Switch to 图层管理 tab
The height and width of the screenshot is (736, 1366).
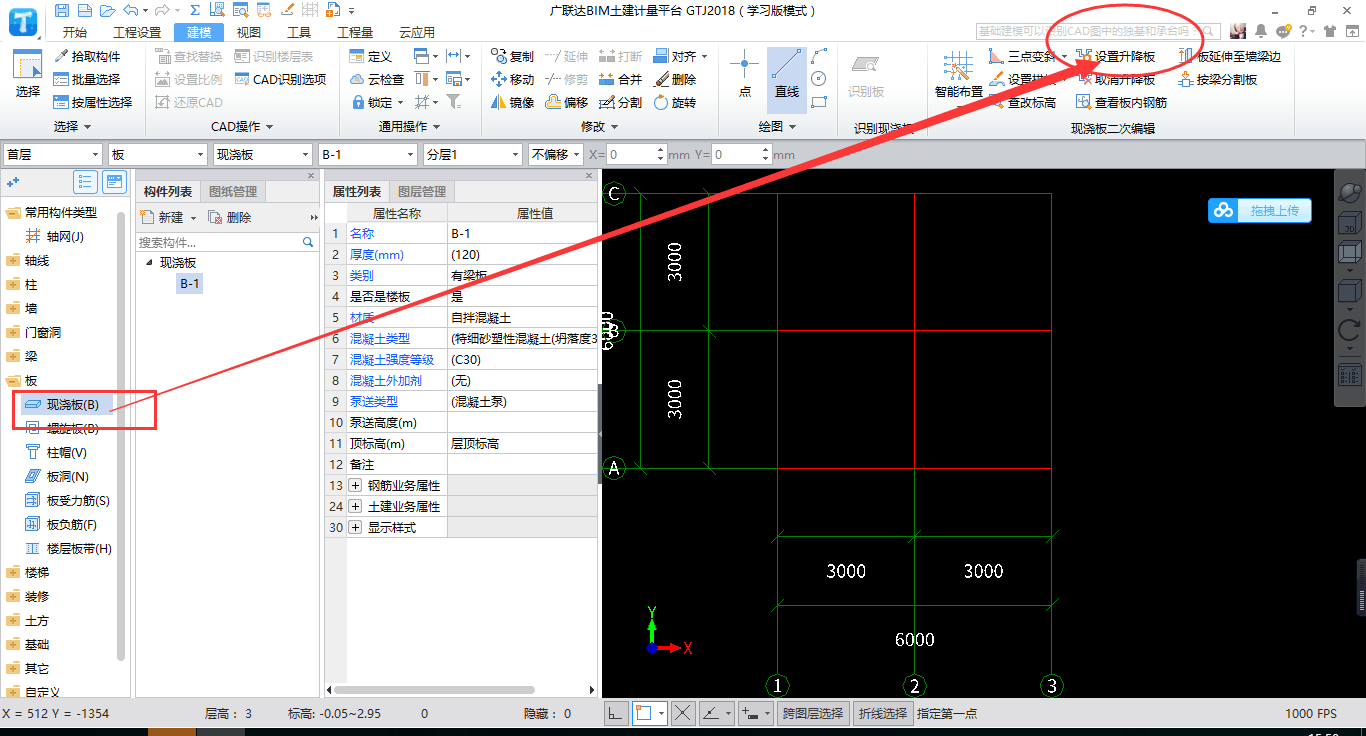tap(422, 192)
